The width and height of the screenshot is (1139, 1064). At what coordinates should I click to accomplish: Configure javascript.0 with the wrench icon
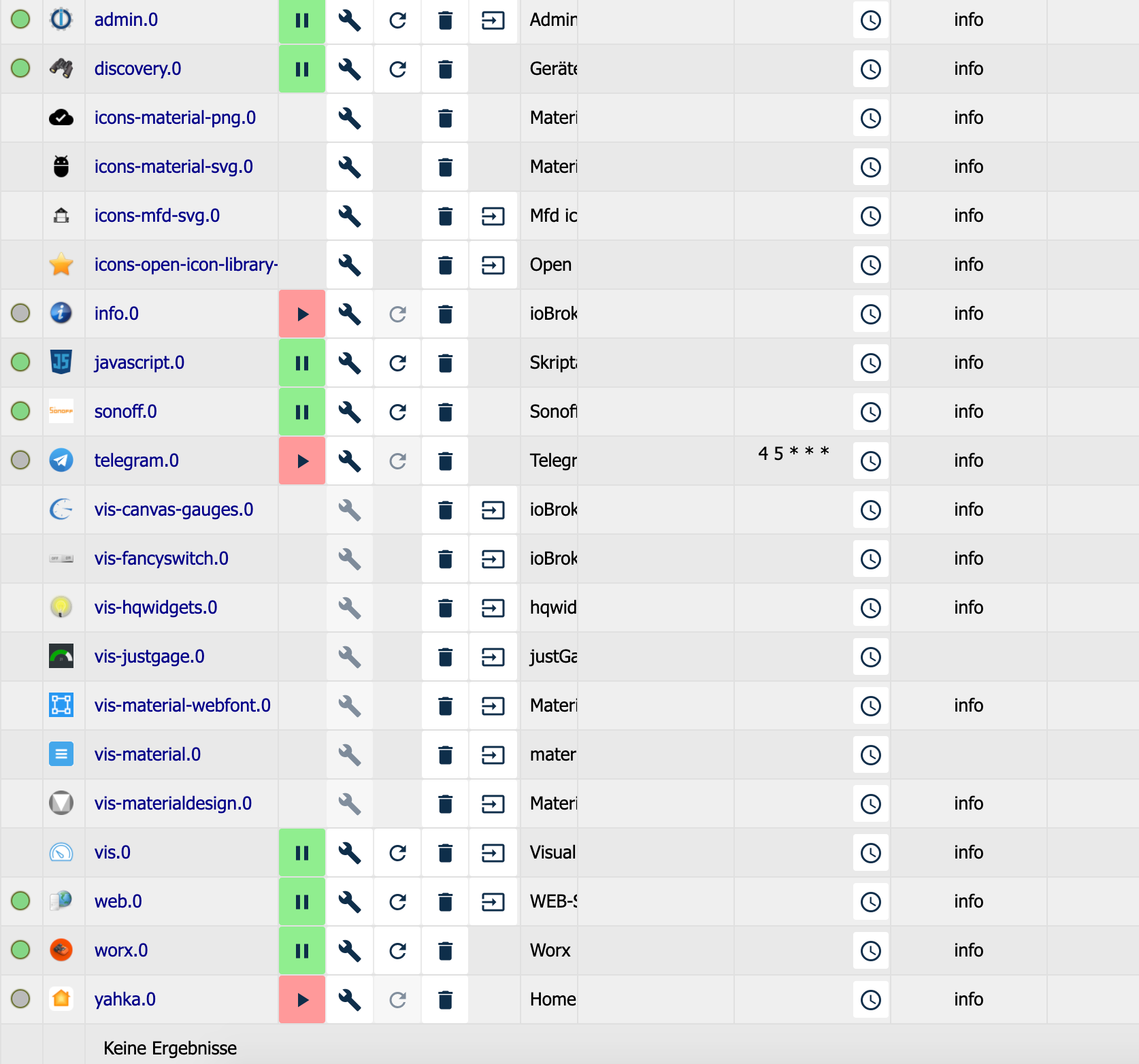tap(350, 363)
